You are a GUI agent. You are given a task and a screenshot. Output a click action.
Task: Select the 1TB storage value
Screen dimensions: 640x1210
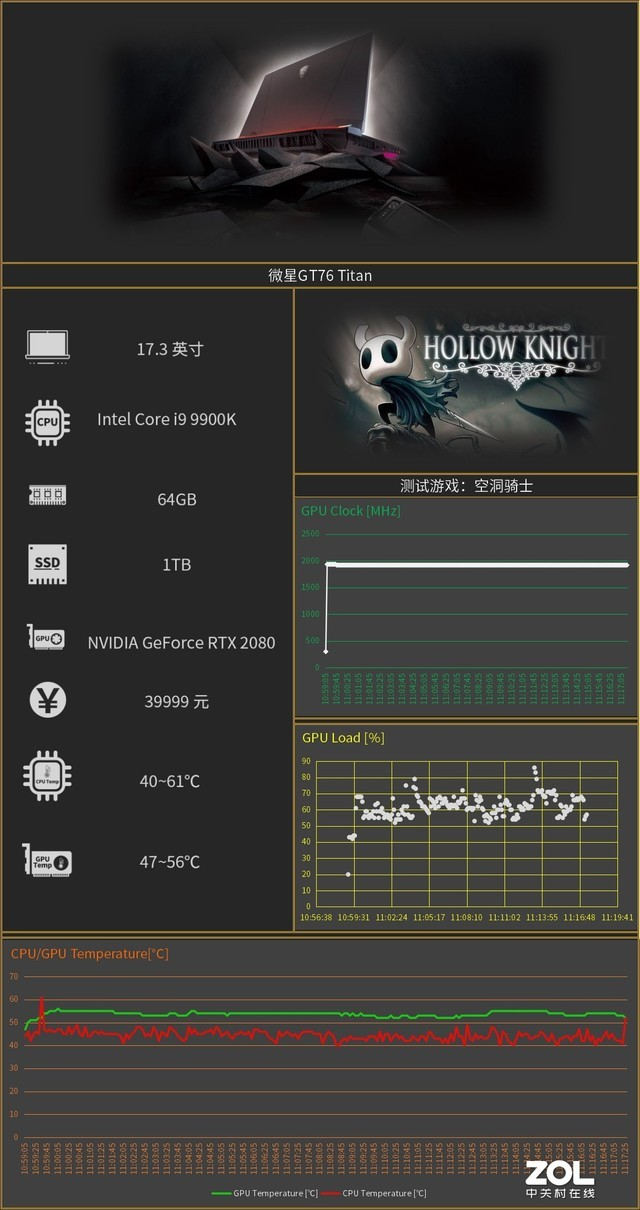pos(176,565)
